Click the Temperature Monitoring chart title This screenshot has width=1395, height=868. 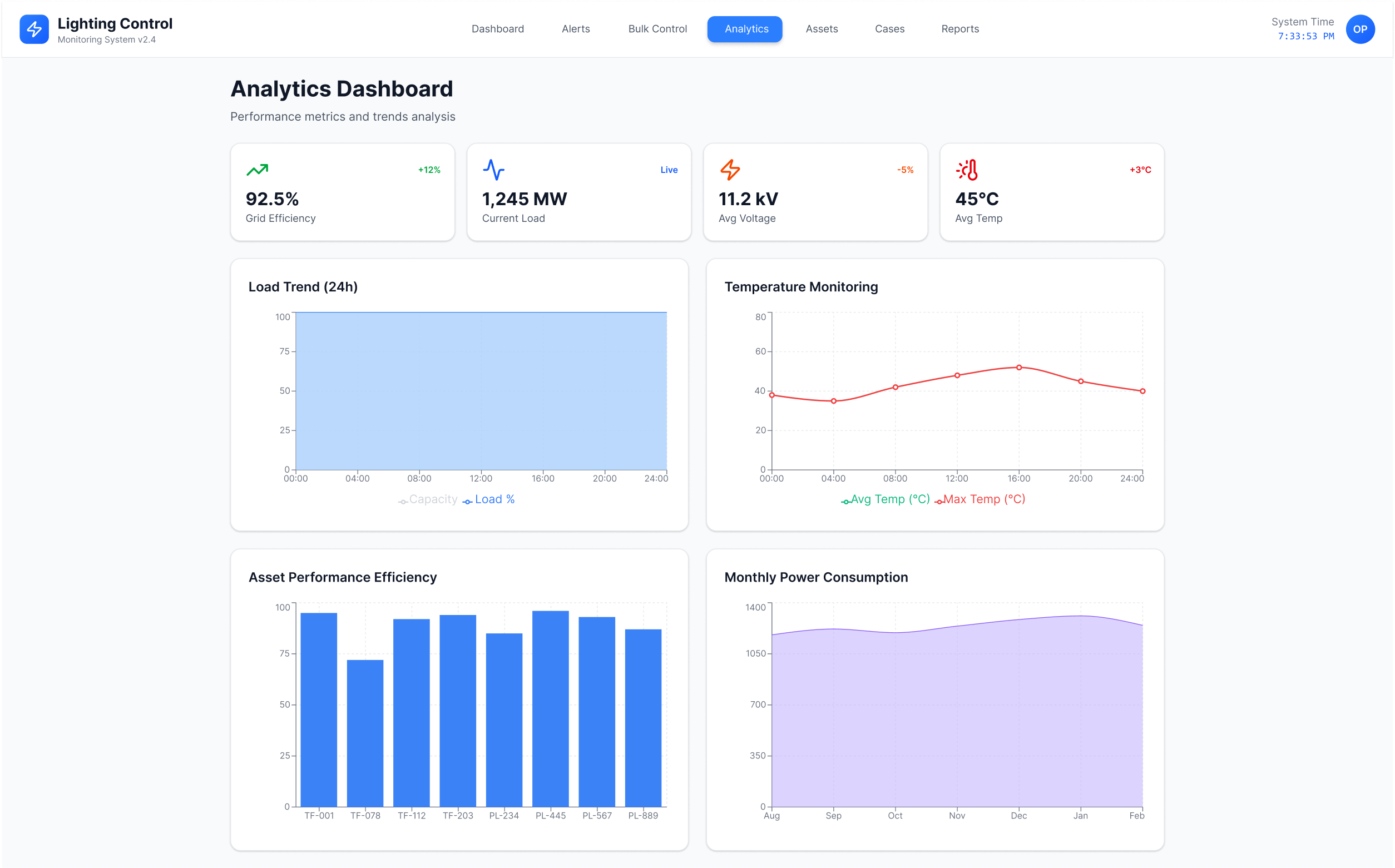[801, 287]
